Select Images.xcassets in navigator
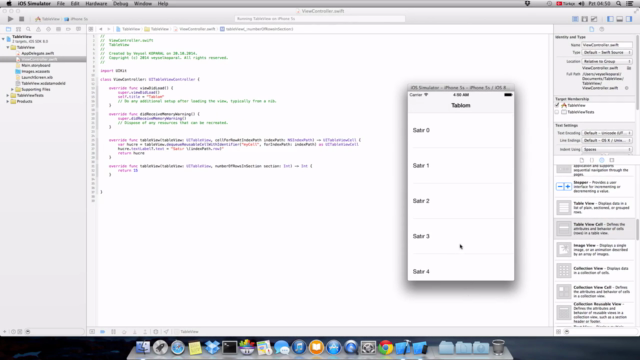The width and height of the screenshot is (640, 360). pyautogui.click(x=35, y=71)
